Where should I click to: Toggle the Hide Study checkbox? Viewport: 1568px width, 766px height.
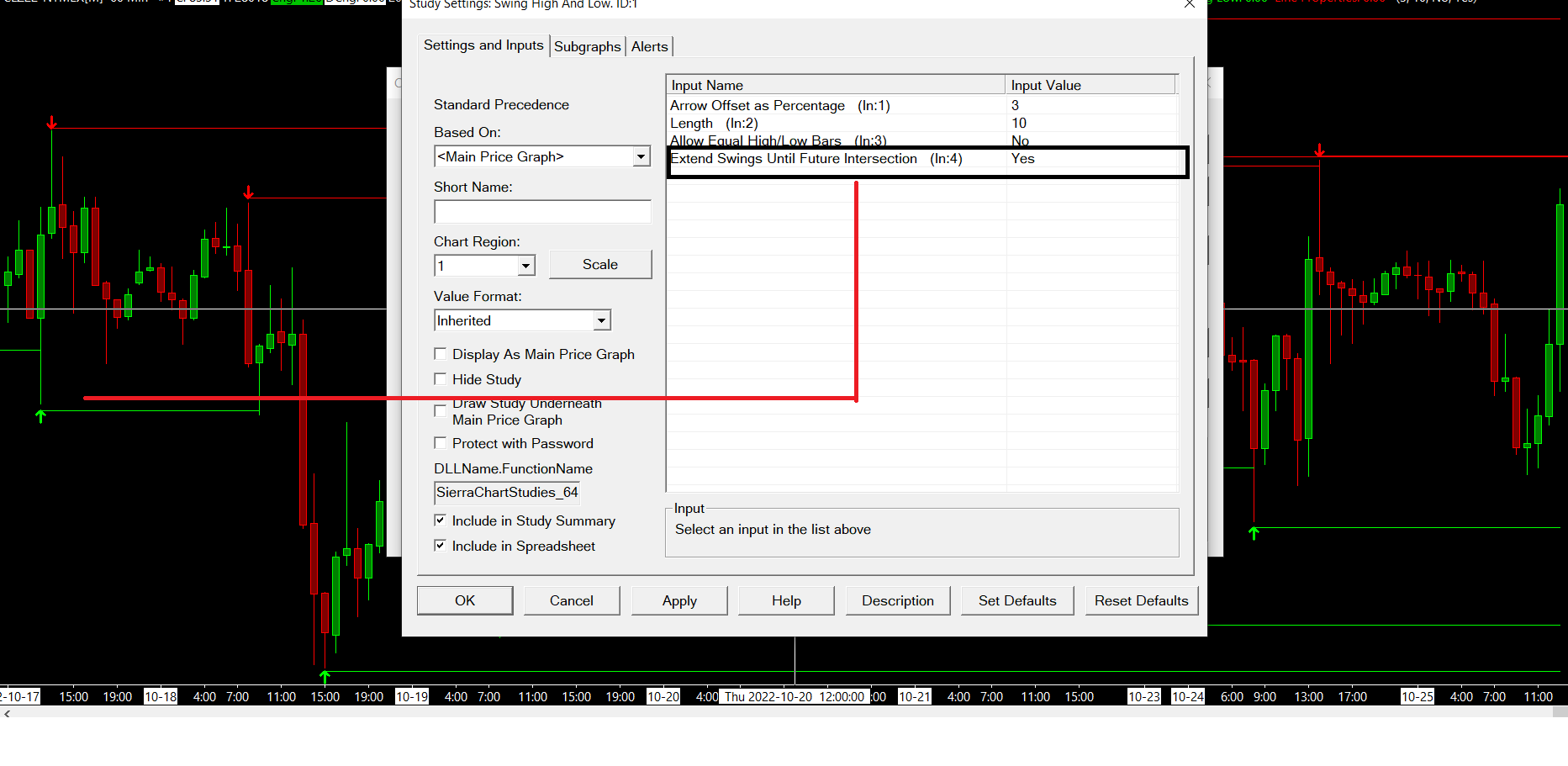coord(440,379)
